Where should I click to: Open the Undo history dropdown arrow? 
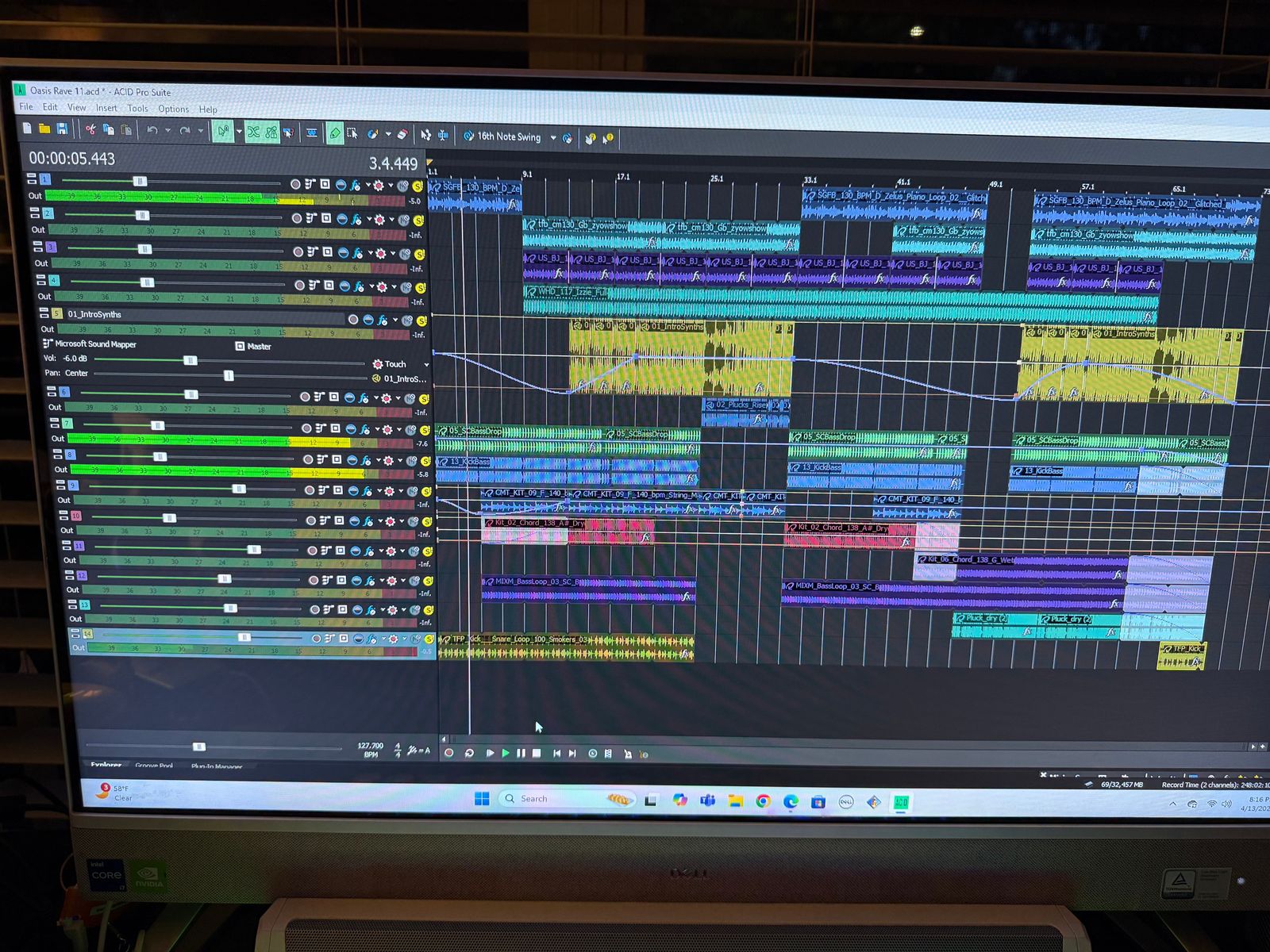[167, 131]
